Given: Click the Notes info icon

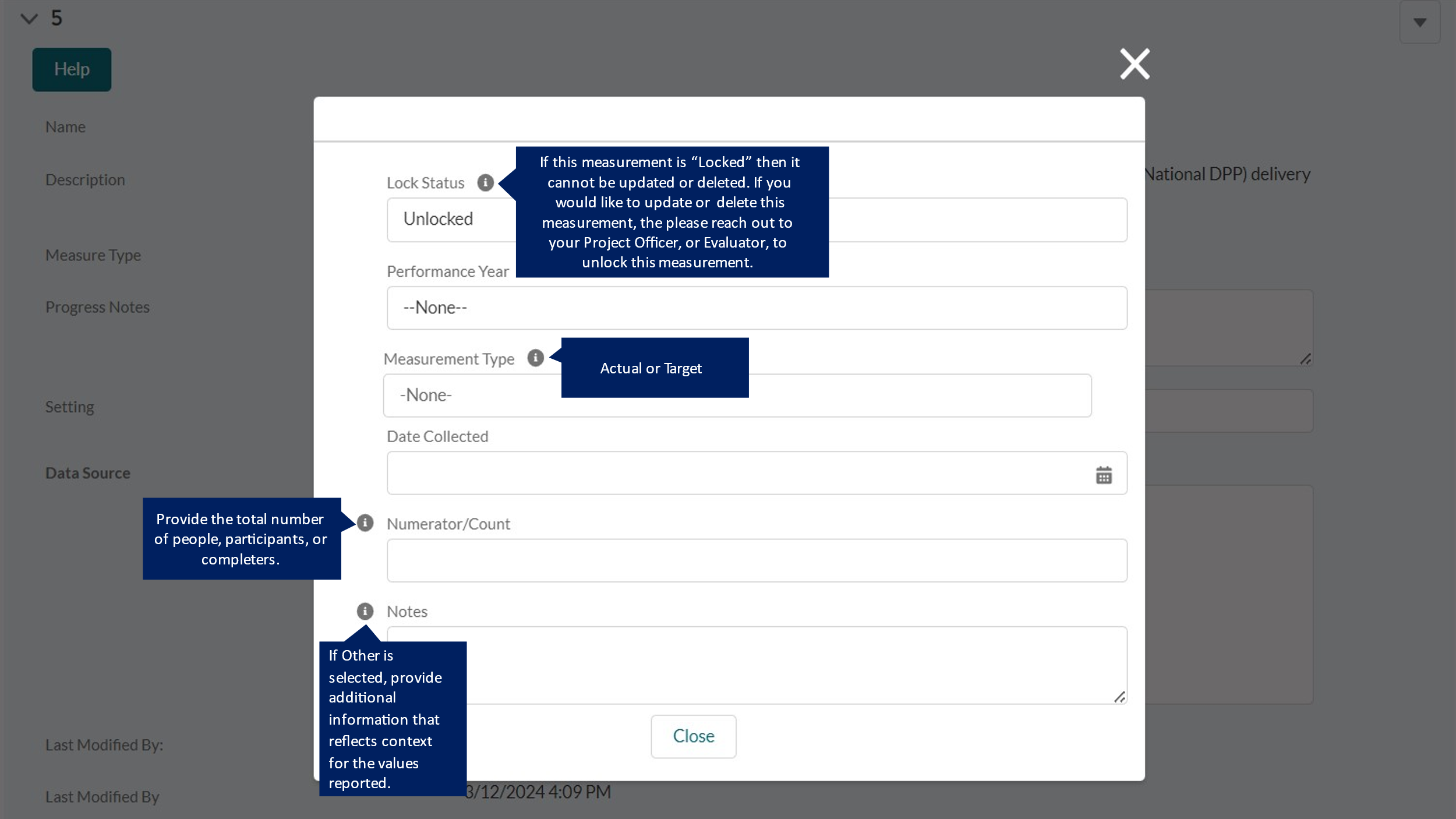Looking at the screenshot, I should pyautogui.click(x=365, y=611).
